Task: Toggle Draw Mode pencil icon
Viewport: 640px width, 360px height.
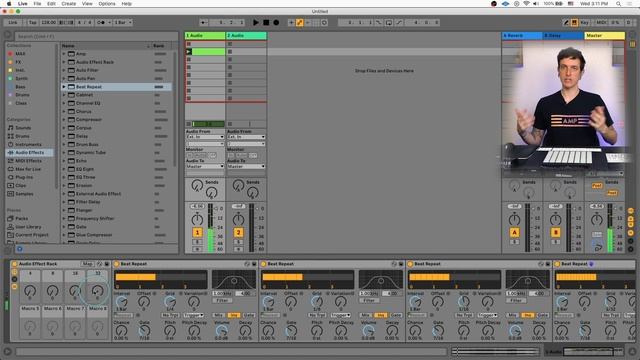Action: click(x=566, y=22)
